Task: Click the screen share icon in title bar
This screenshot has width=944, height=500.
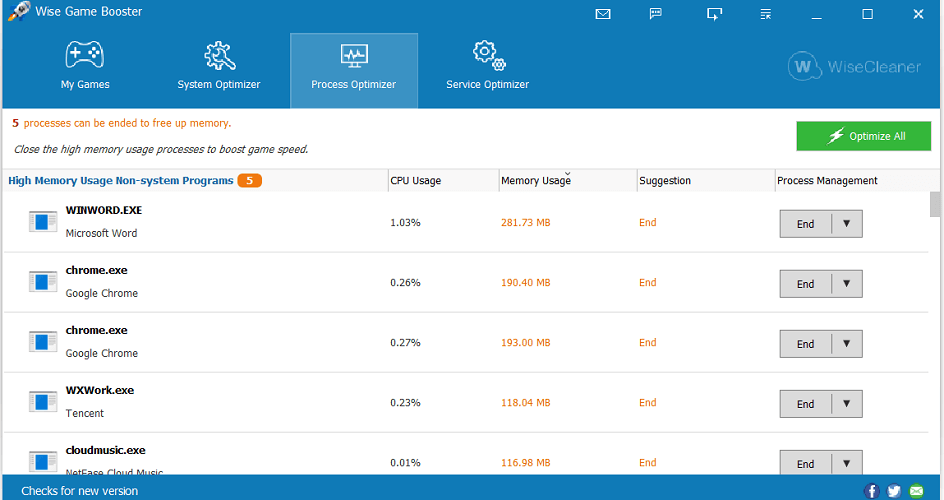Action: tap(714, 14)
